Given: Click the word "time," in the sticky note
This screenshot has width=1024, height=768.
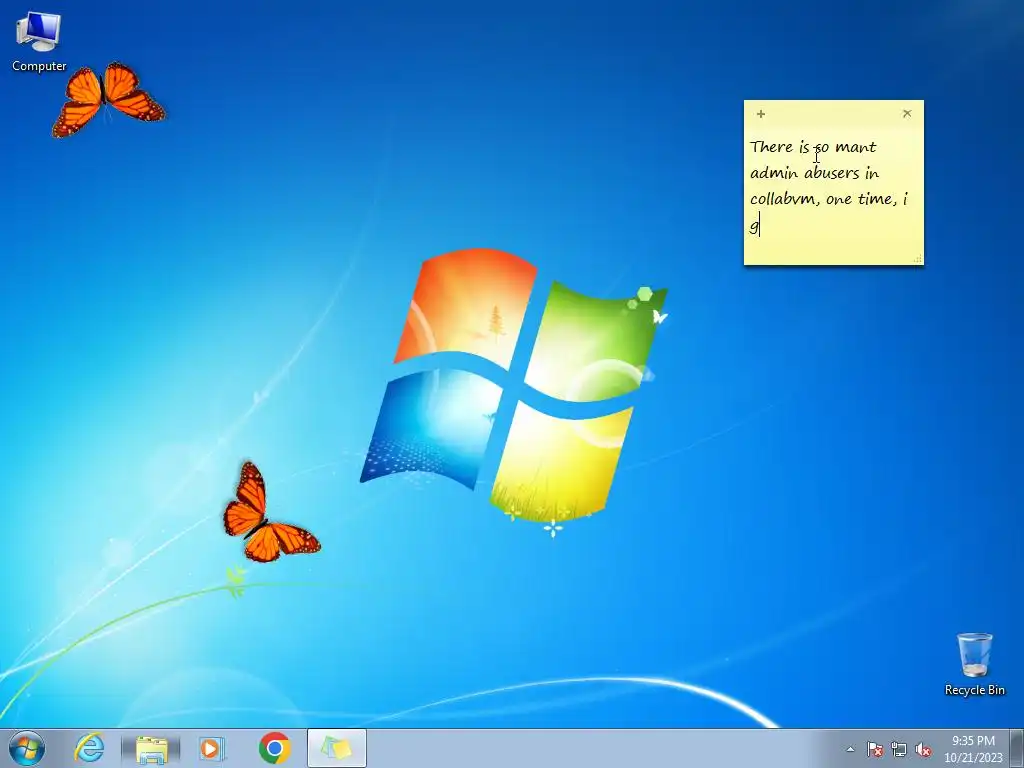Looking at the screenshot, I should [877, 199].
